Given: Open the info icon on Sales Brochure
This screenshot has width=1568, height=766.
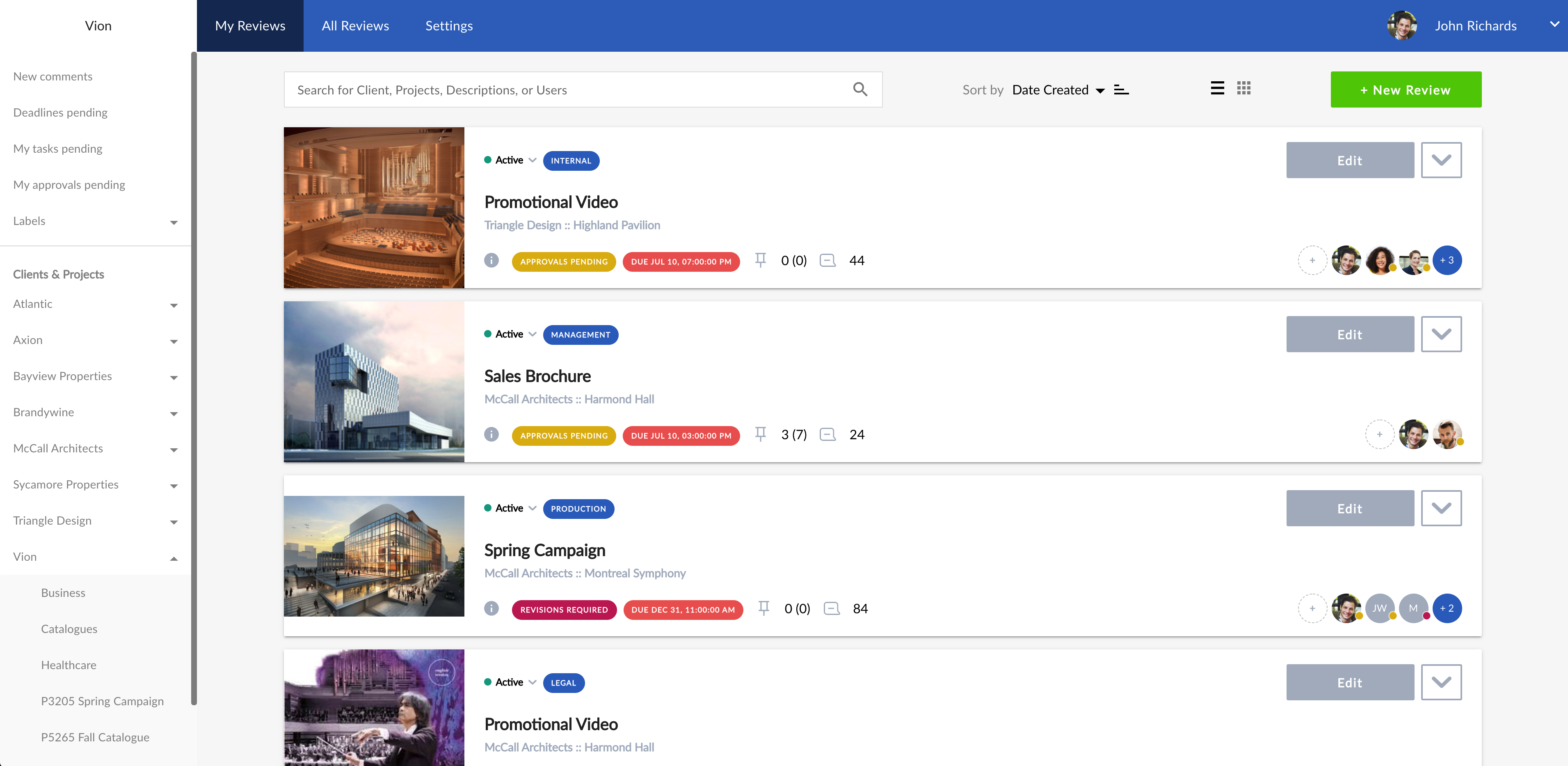Looking at the screenshot, I should pos(491,435).
